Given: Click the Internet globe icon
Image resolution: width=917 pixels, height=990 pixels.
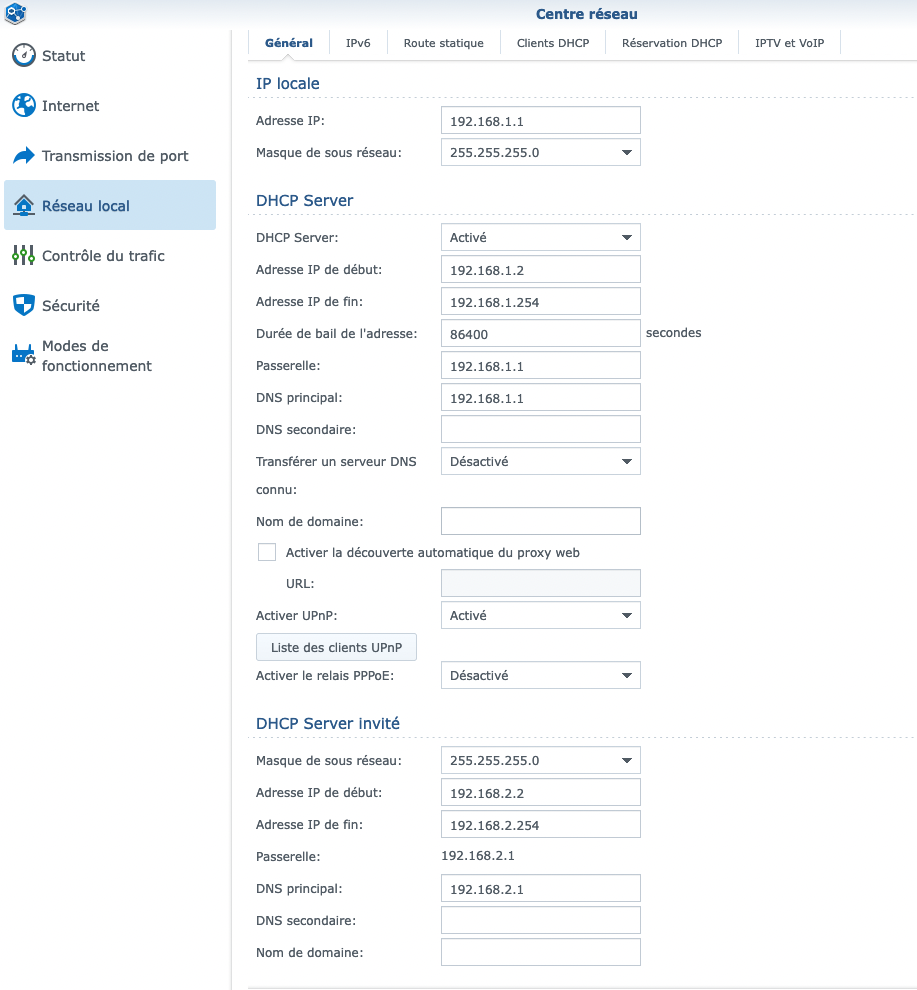Looking at the screenshot, I should click(24, 106).
